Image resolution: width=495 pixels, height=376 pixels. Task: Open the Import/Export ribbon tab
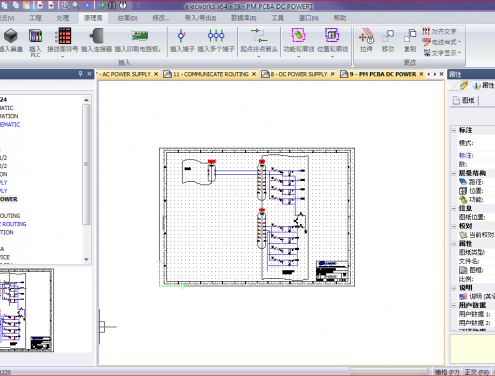(200, 18)
